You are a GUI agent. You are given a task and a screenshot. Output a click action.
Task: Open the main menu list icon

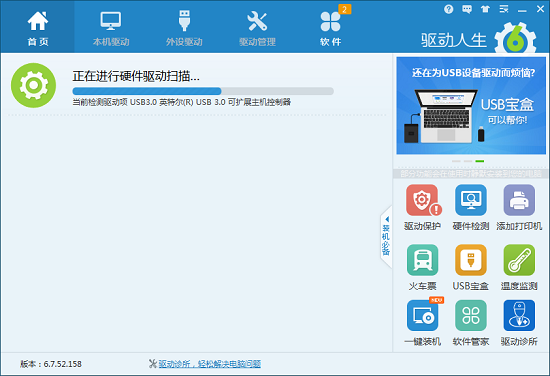point(504,9)
